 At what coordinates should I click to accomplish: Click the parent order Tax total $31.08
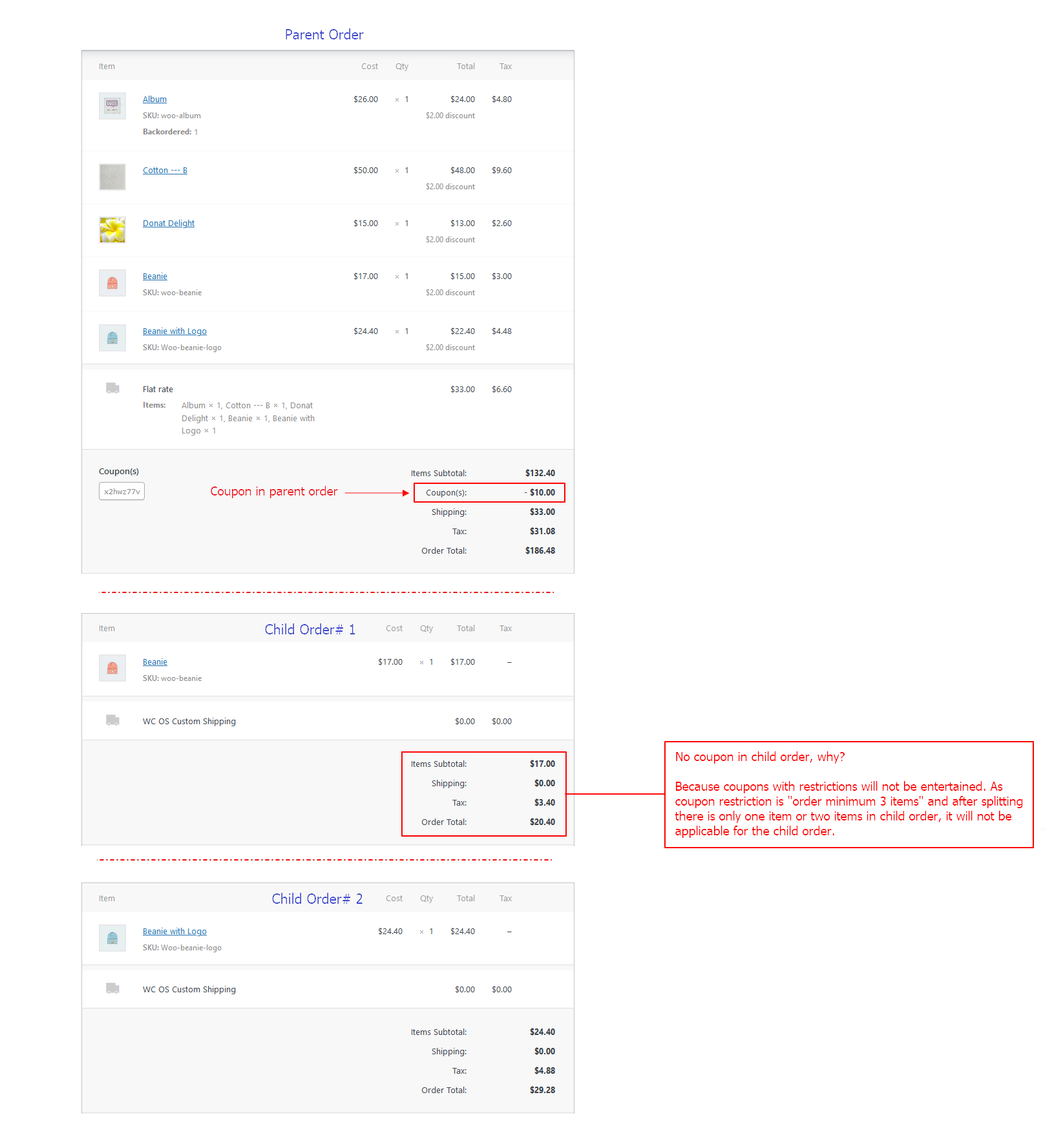[x=542, y=532]
